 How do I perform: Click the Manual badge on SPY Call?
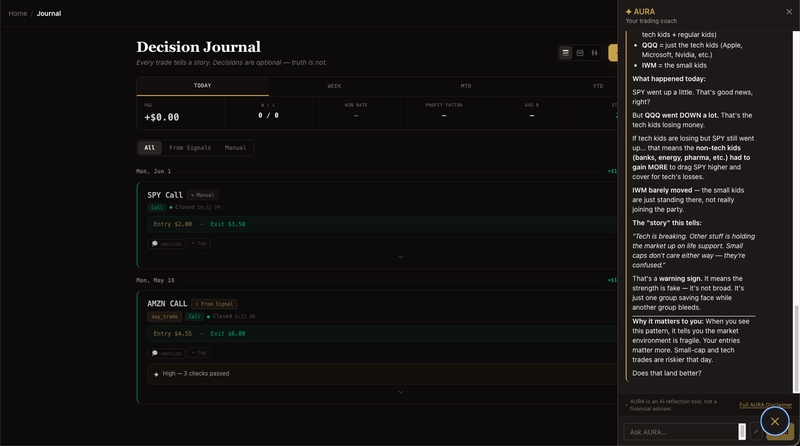[x=203, y=195]
